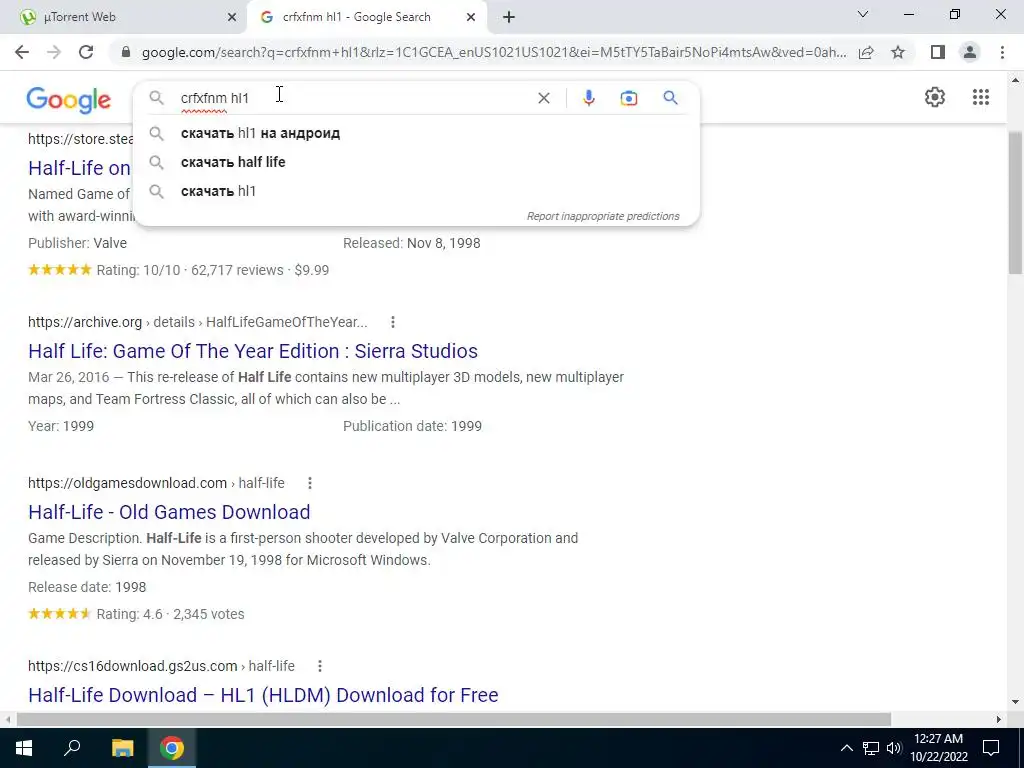The image size is (1024, 768).
Task: Click Report inappropriate predictions
Action: (603, 216)
